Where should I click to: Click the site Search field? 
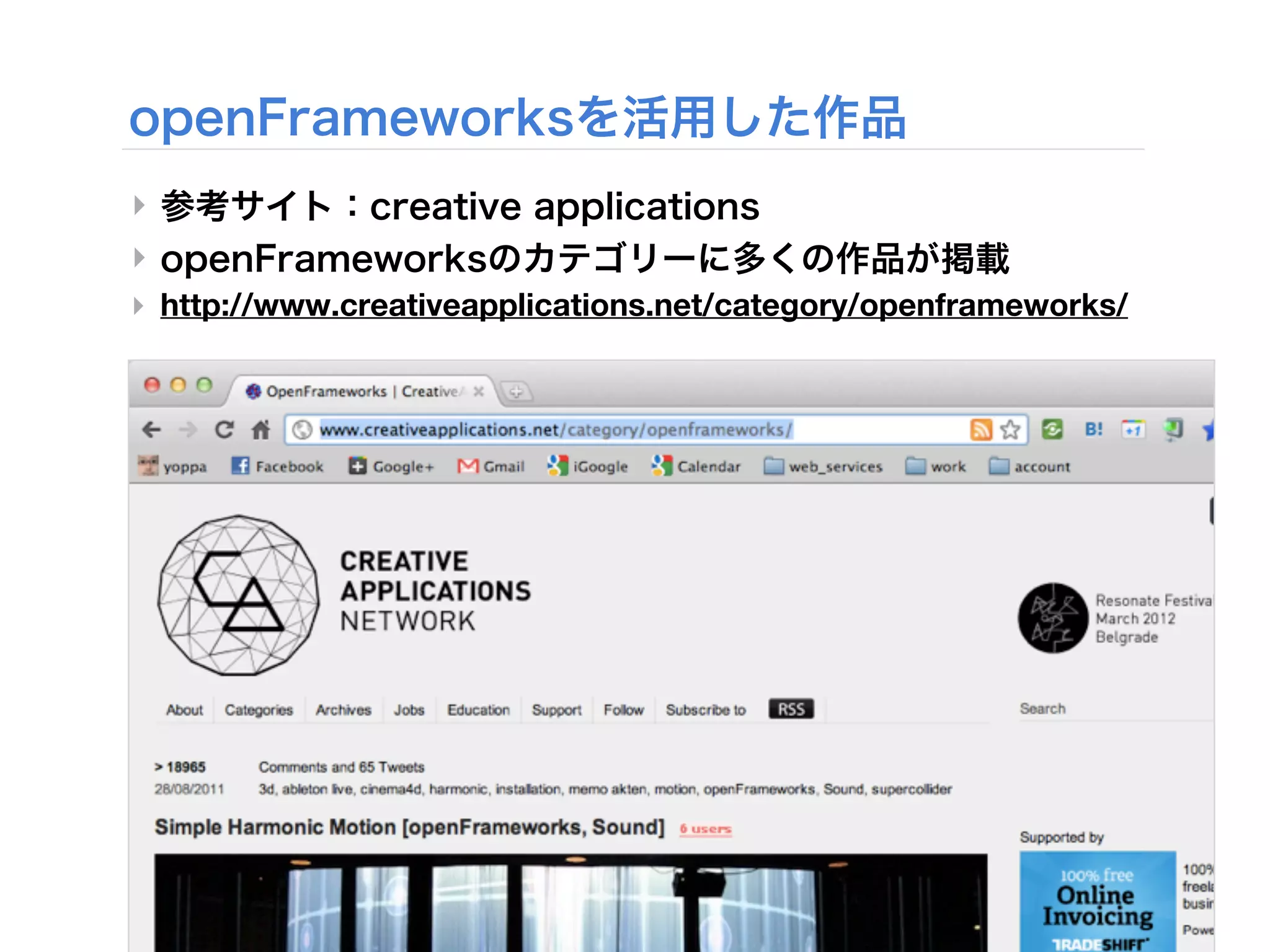click(x=1116, y=708)
